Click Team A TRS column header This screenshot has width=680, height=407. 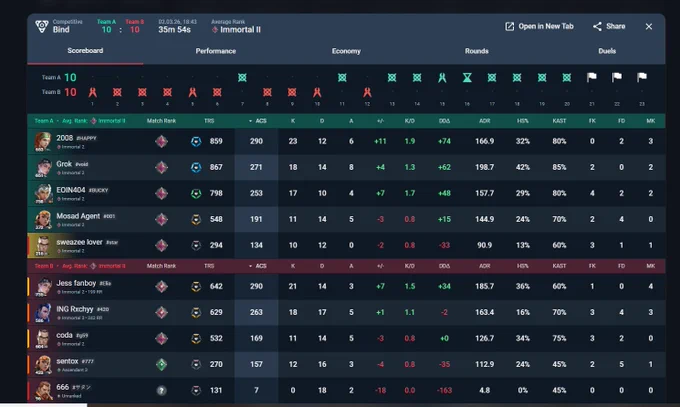click(209, 121)
